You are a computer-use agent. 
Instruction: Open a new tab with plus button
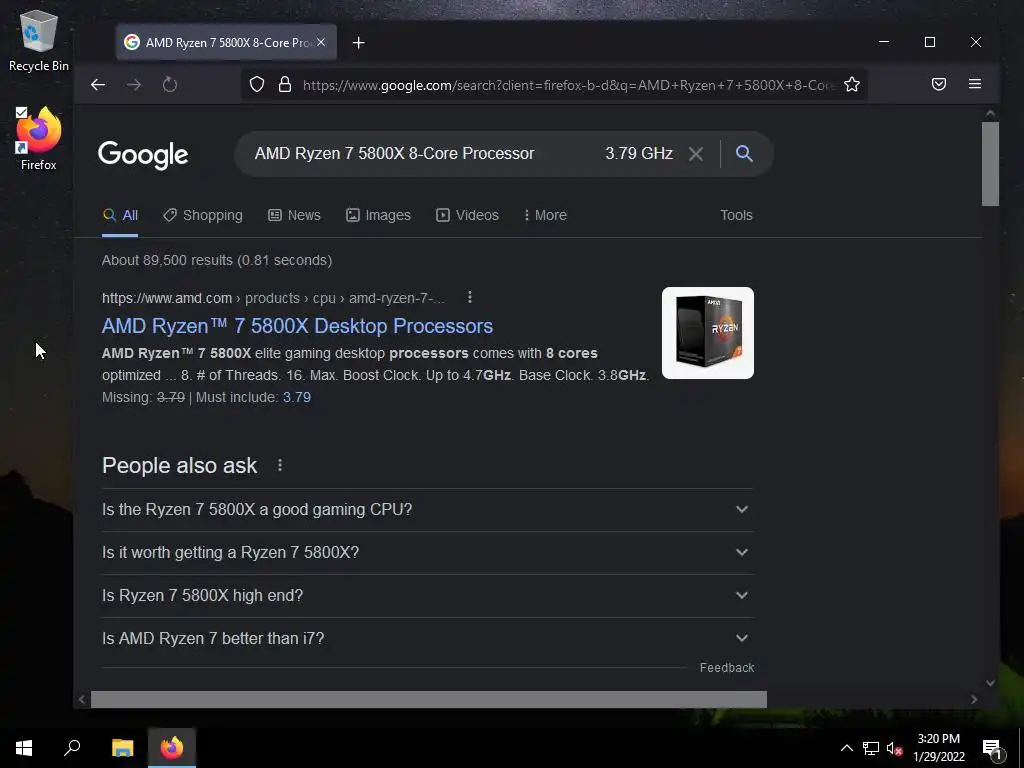click(x=359, y=42)
